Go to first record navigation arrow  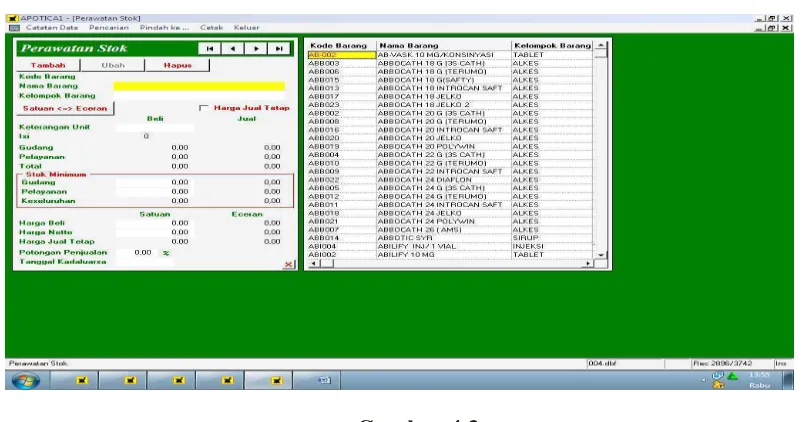pos(210,48)
